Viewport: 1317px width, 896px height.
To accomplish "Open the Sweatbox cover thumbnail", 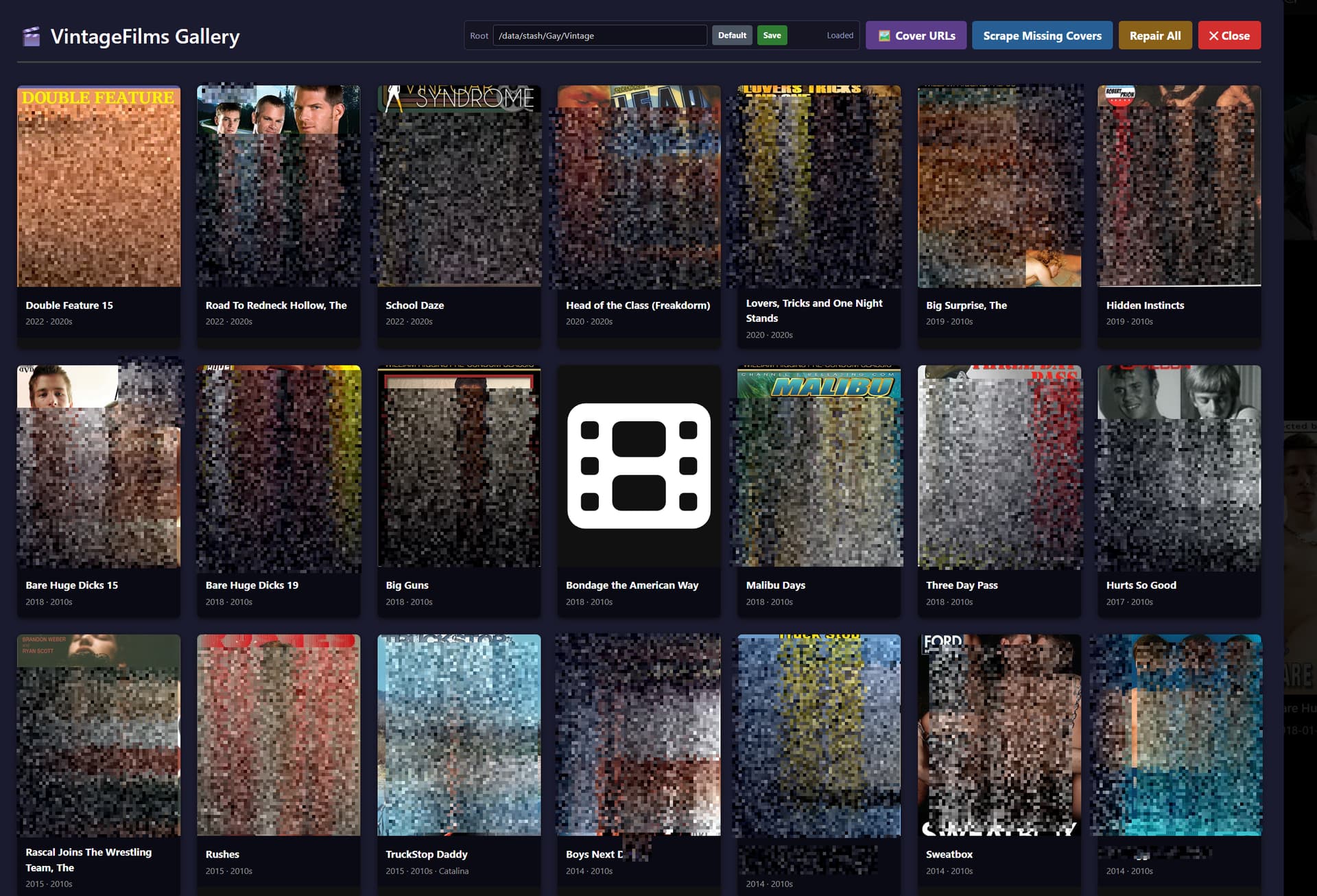I will pyautogui.click(x=999, y=735).
